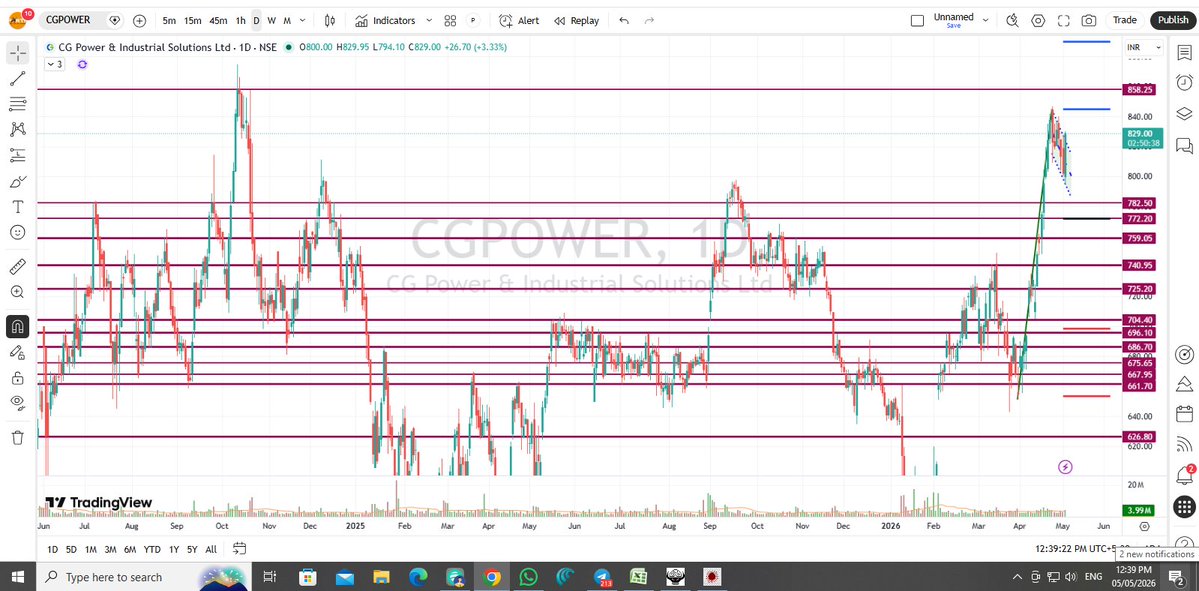Open the object tree layers icon
The height and width of the screenshot is (591, 1199).
point(1184,114)
